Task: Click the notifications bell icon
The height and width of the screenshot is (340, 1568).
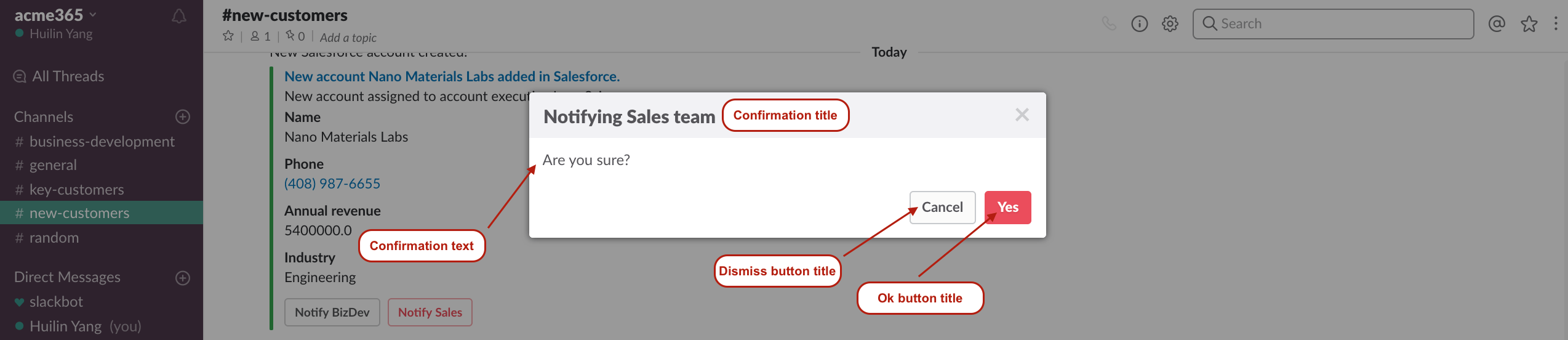Action: [x=179, y=17]
